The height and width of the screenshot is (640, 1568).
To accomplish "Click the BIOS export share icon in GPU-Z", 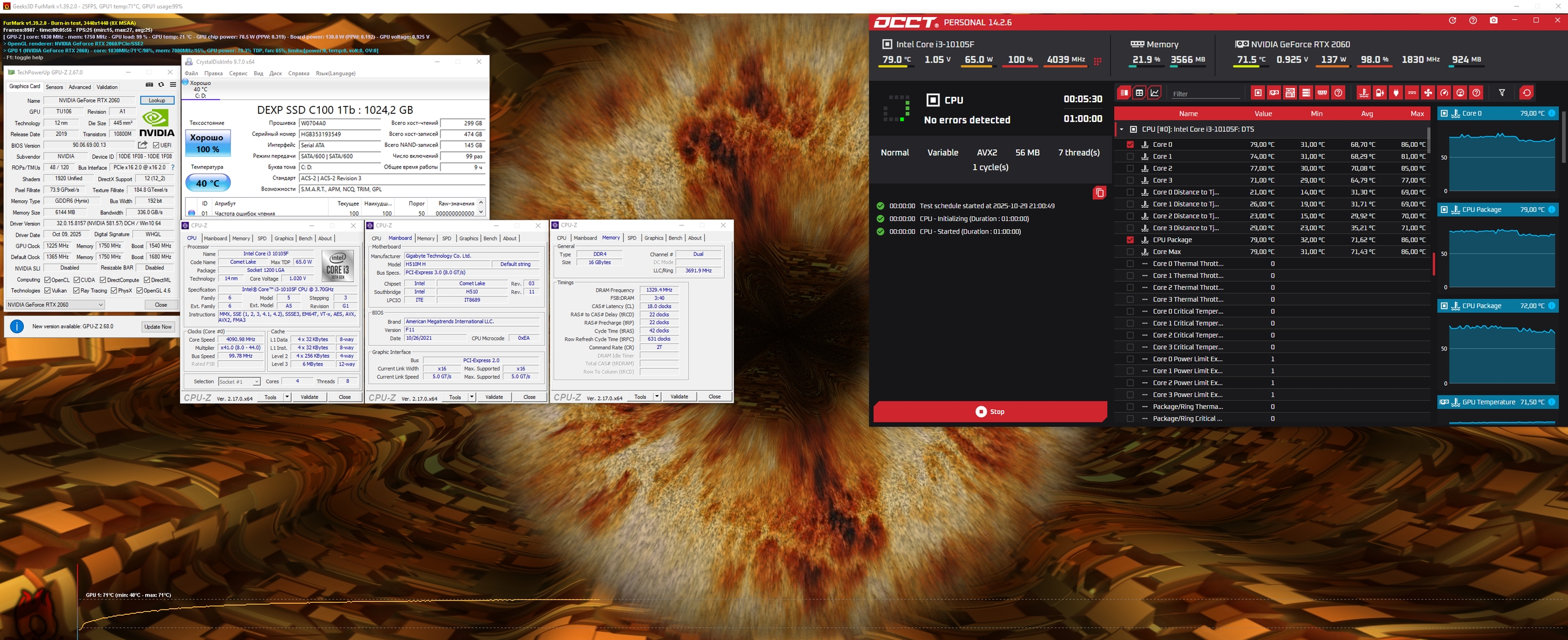I will point(143,145).
